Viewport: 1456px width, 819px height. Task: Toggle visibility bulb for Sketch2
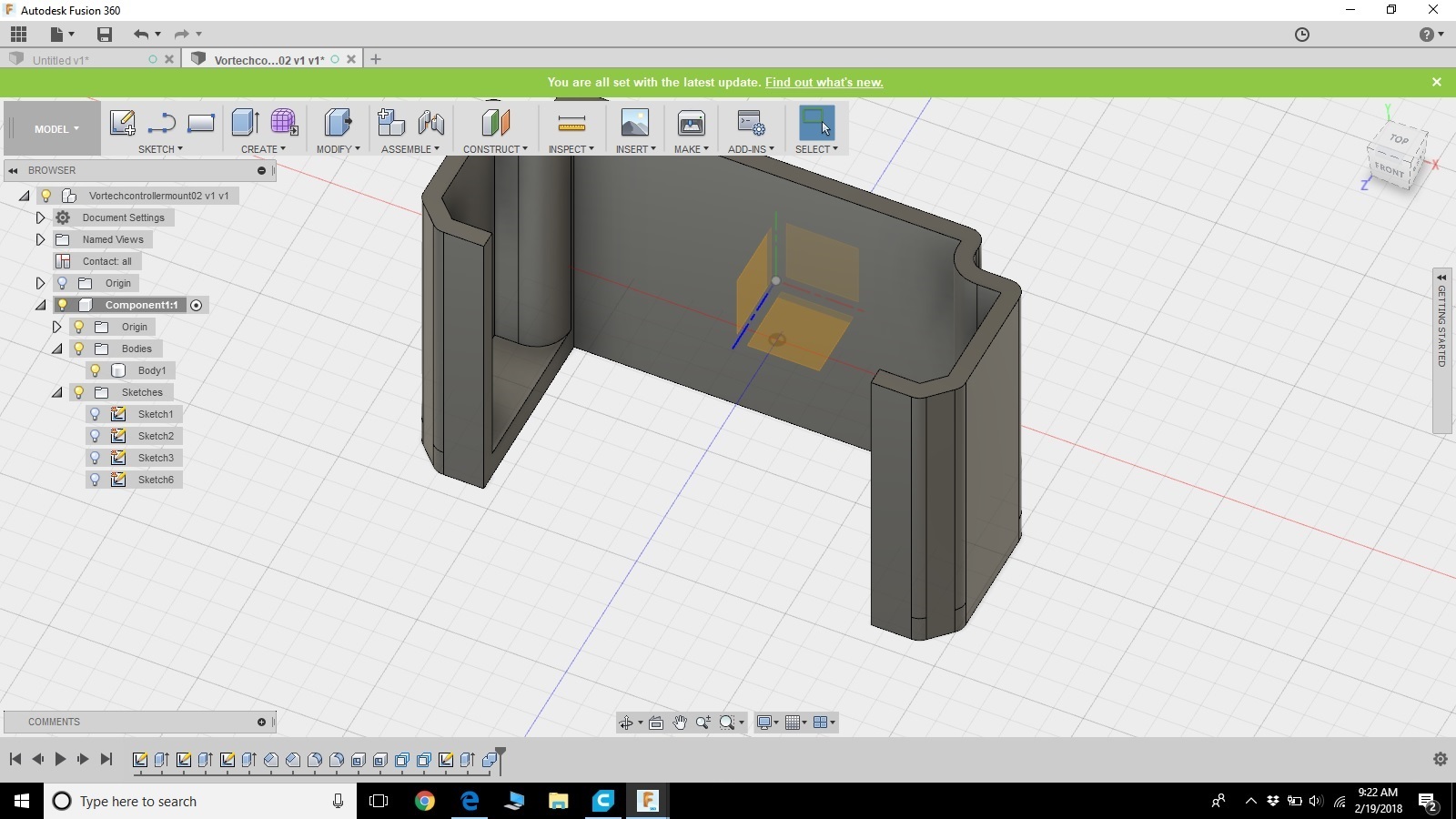(95, 436)
